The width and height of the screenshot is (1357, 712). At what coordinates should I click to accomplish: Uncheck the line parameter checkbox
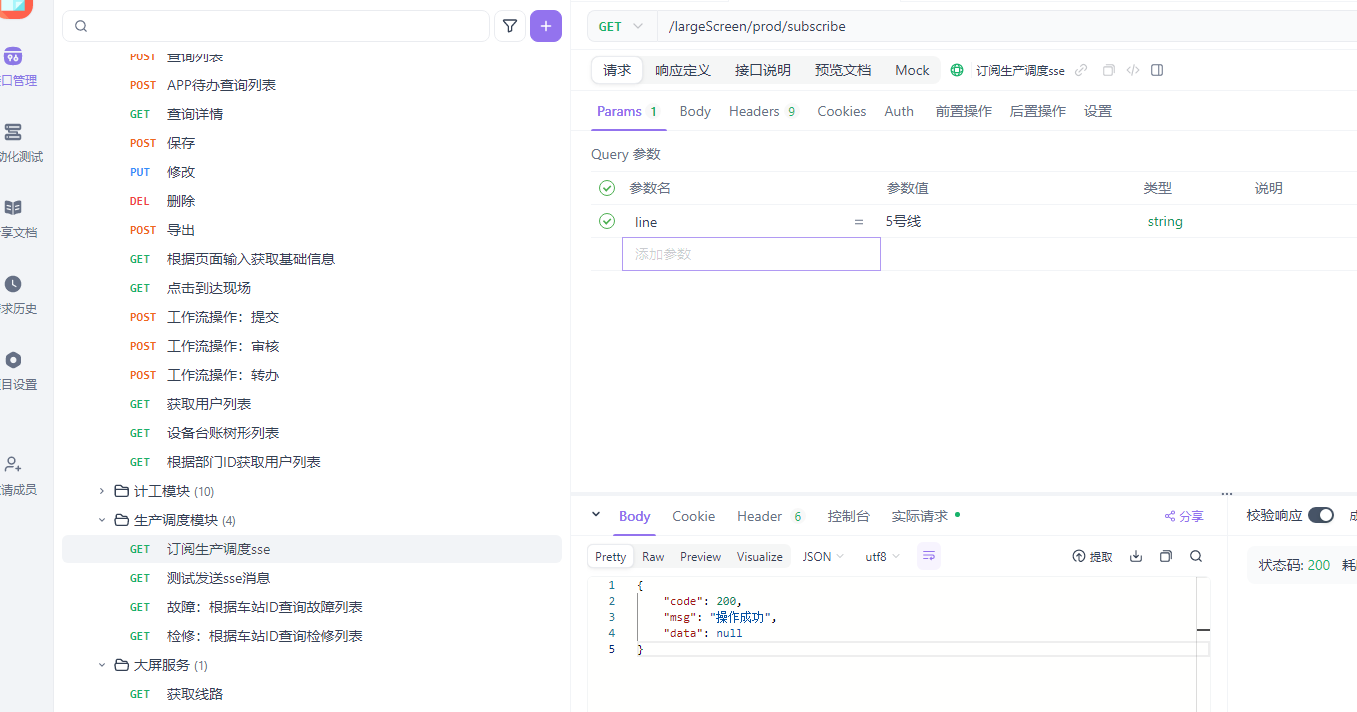[607, 221]
